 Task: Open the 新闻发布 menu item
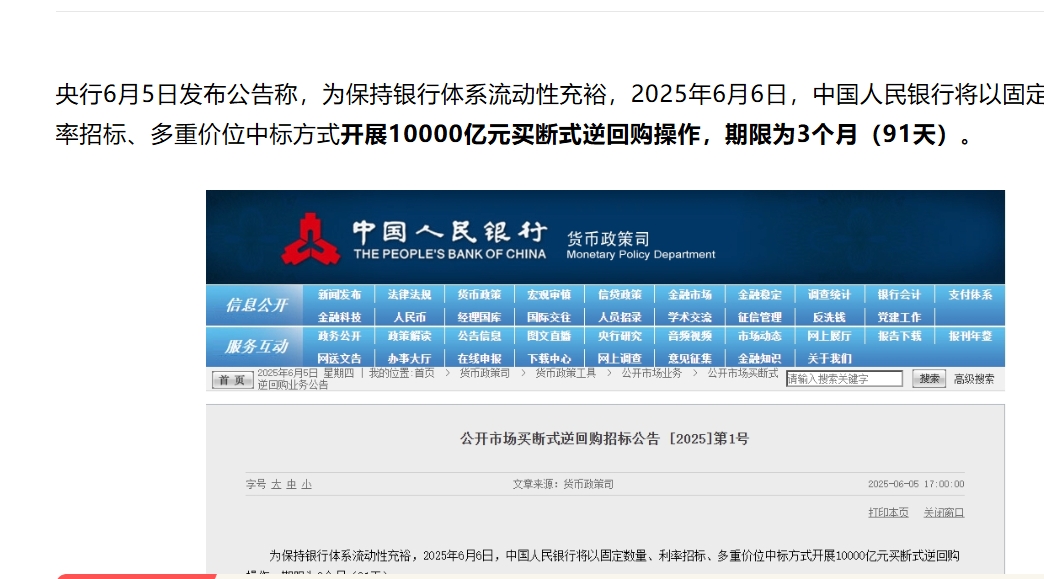click(x=339, y=295)
